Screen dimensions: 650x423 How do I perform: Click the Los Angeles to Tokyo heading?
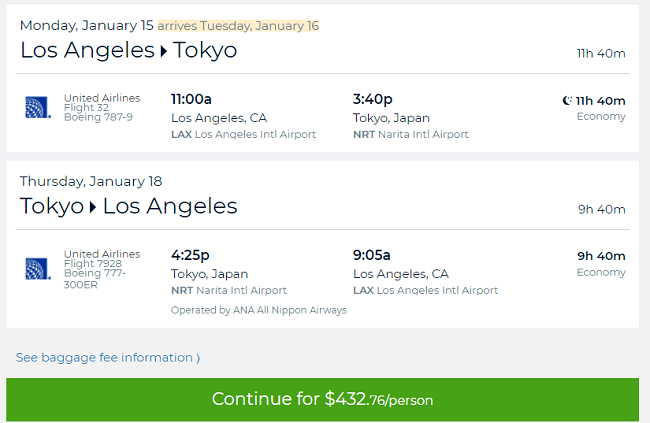pos(129,51)
